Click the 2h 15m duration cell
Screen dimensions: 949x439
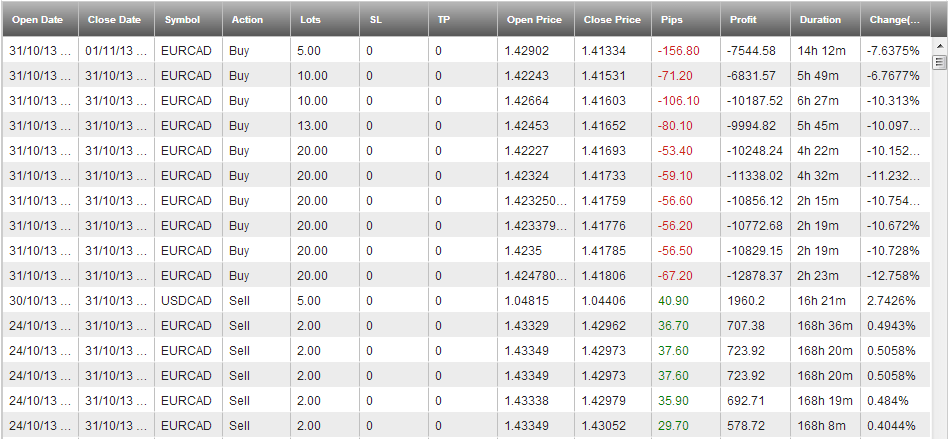[x=819, y=200]
